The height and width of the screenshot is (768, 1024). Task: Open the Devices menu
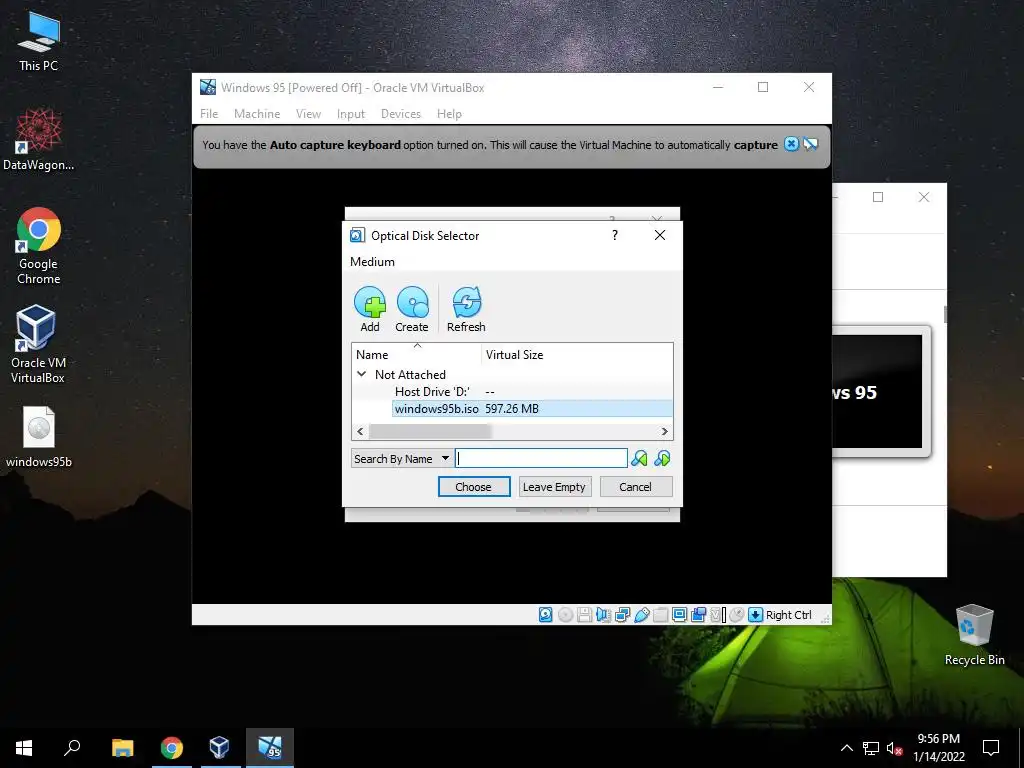(x=400, y=114)
